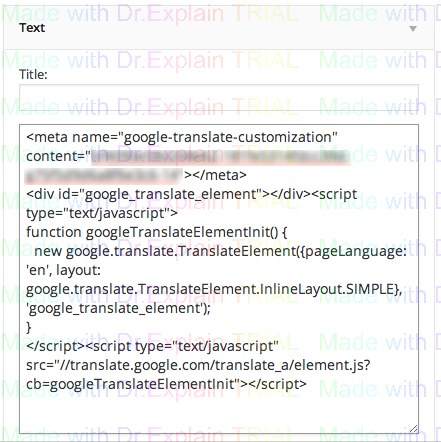Grab the textarea resize handle corner
Screen dimensions: 441x442
coord(414,429)
